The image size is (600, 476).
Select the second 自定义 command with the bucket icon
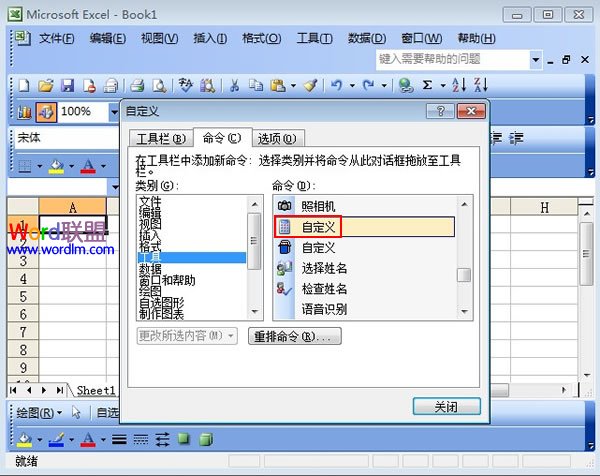coord(365,248)
